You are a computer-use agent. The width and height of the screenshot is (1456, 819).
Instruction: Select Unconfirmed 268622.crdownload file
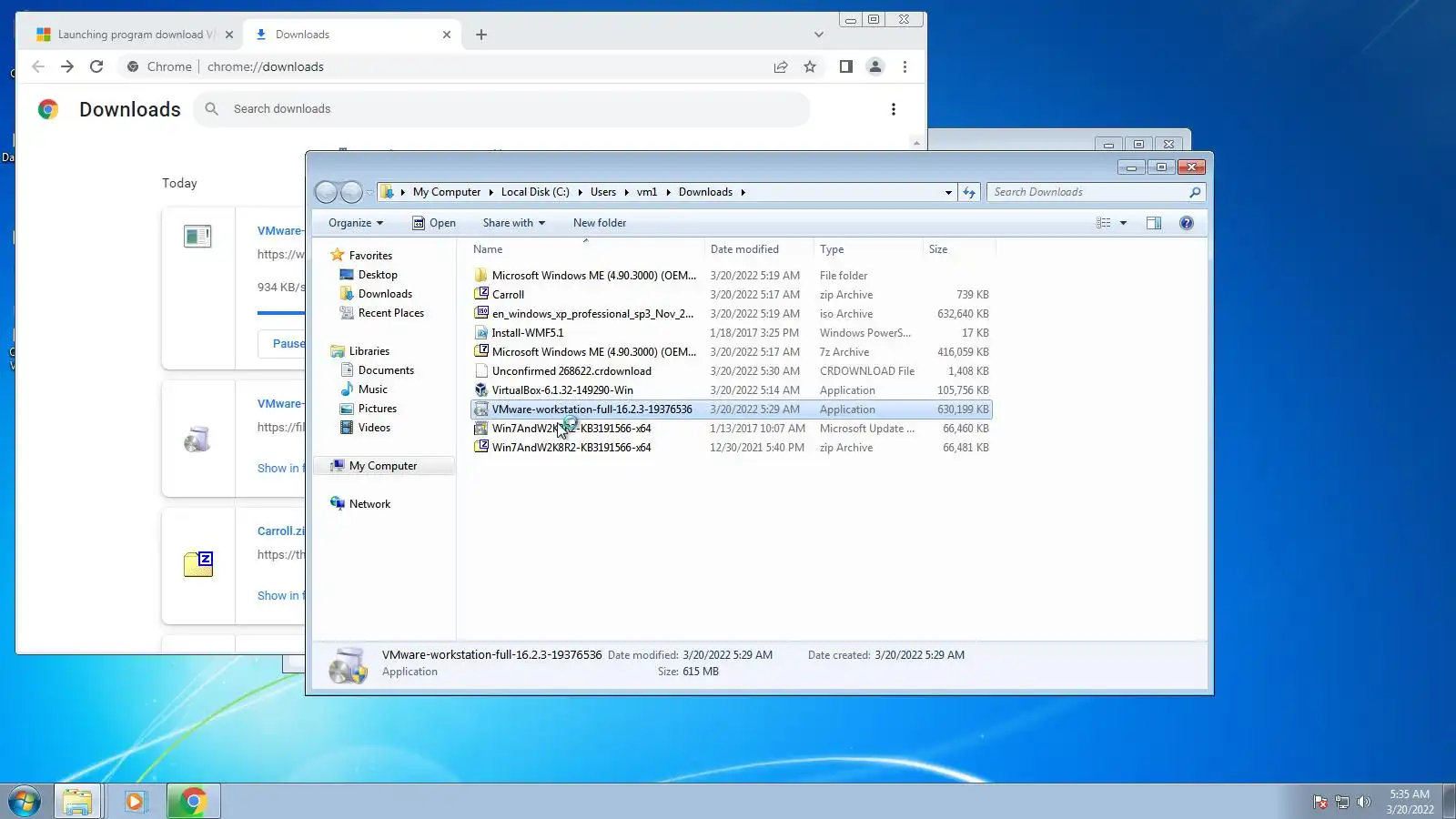731,371
